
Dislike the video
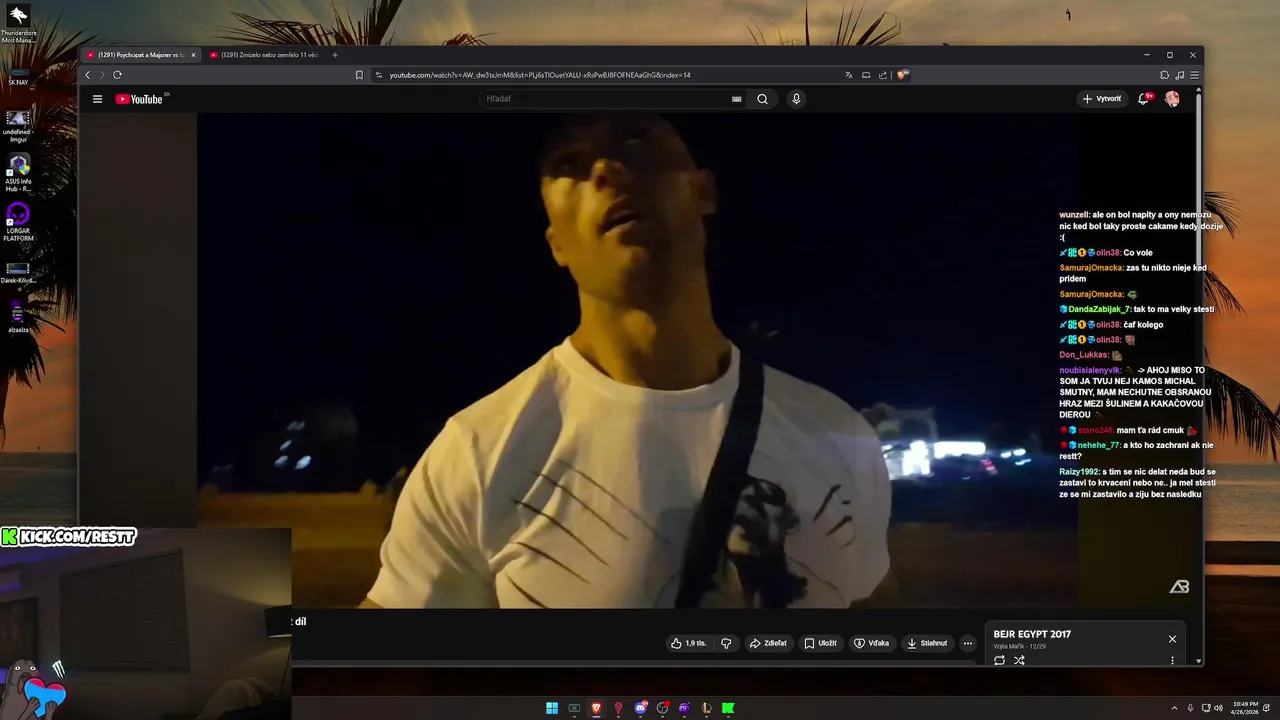(727, 643)
